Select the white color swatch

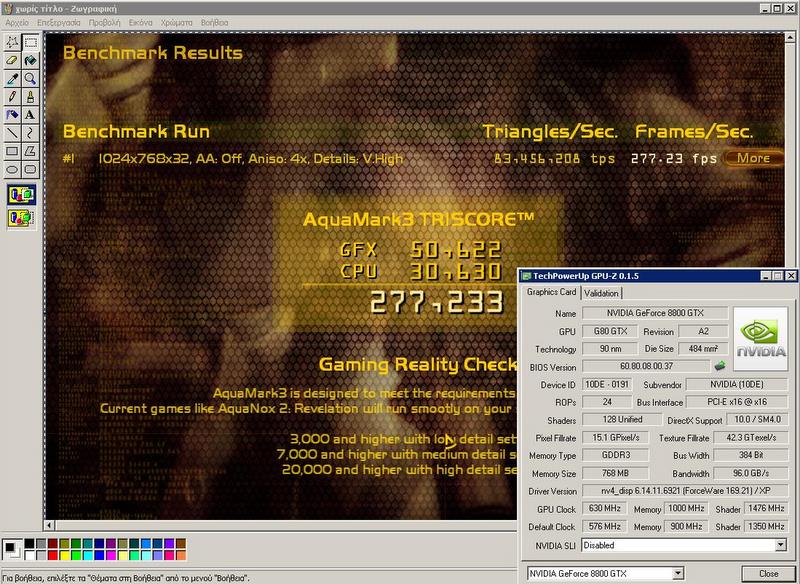[29, 555]
